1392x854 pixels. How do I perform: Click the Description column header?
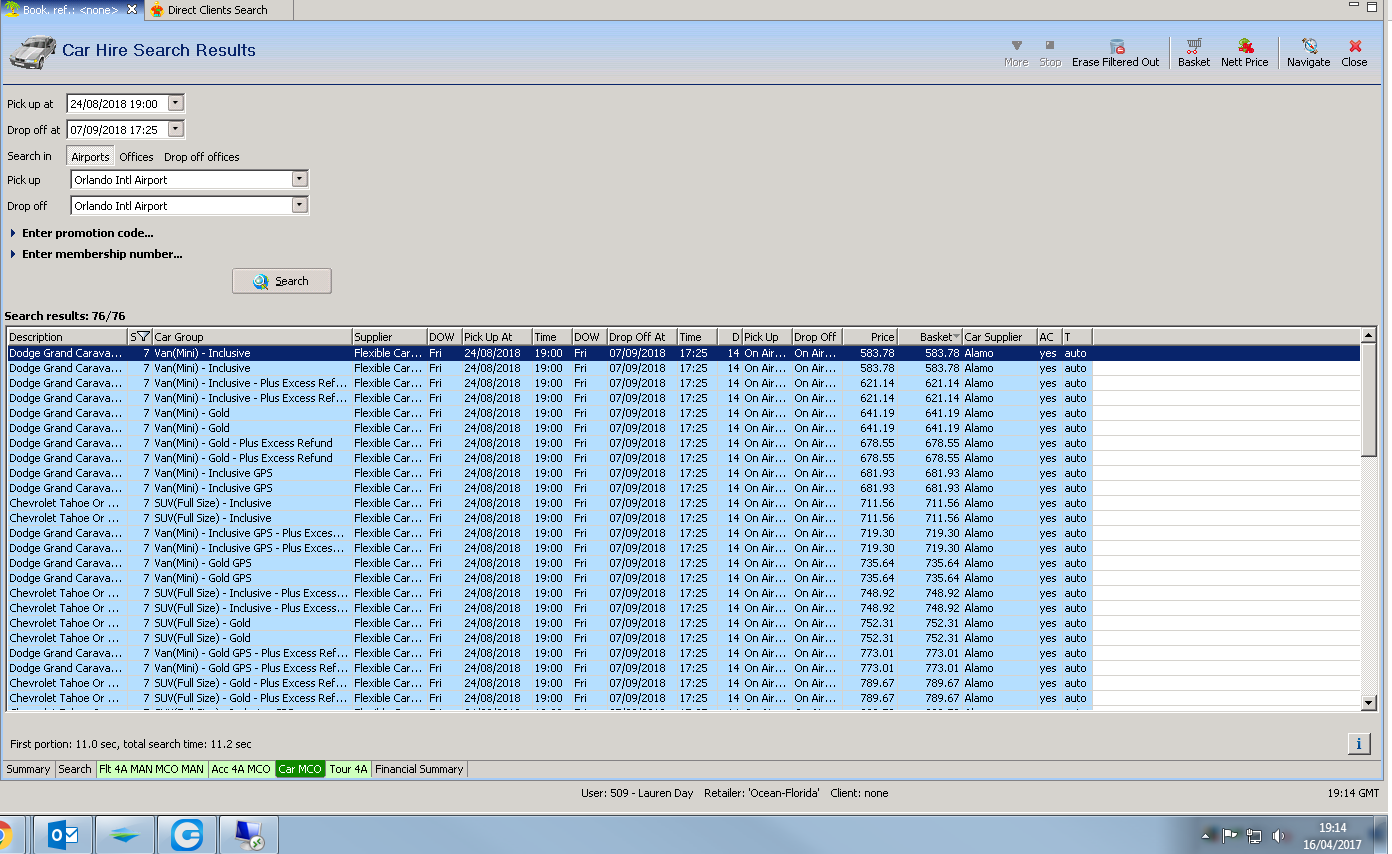point(67,337)
